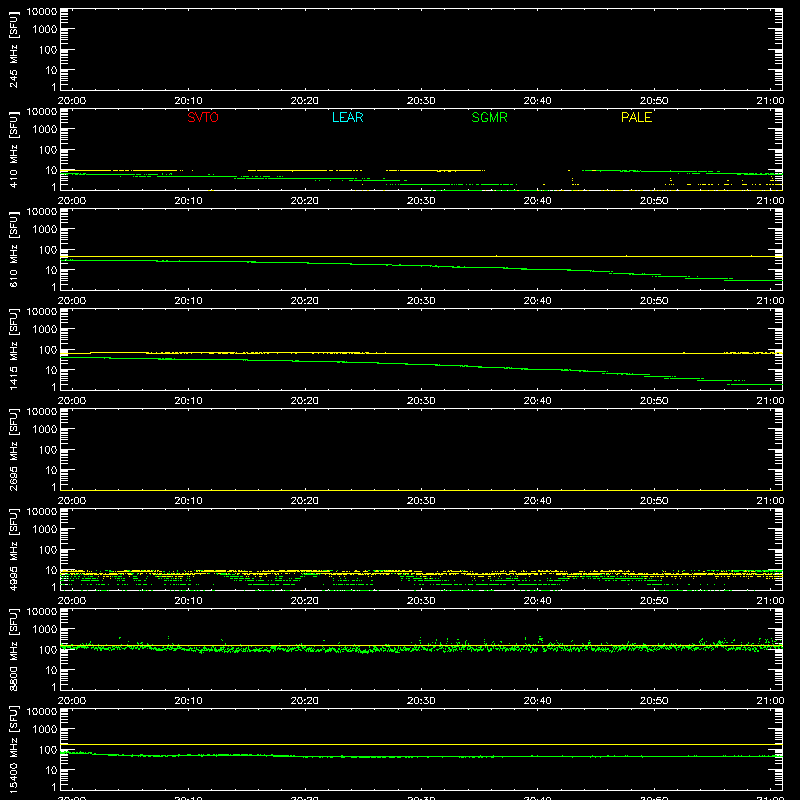This screenshot has width=800, height=800.
Task: Click the yellow PALE trace in 1415 MHz panel
Action: click(x=421, y=353)
